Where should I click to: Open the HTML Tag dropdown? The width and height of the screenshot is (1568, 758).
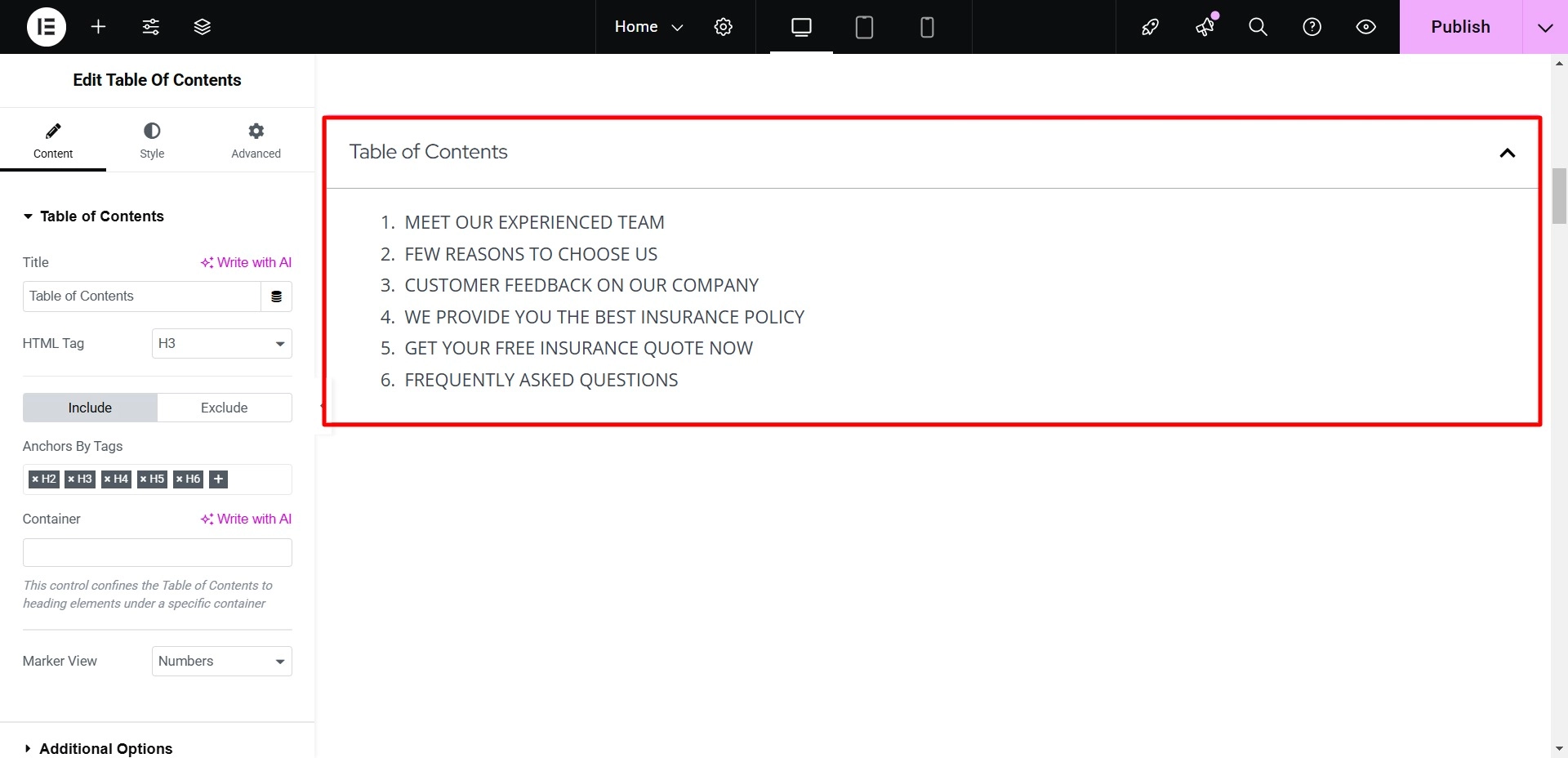coord(222,344)
